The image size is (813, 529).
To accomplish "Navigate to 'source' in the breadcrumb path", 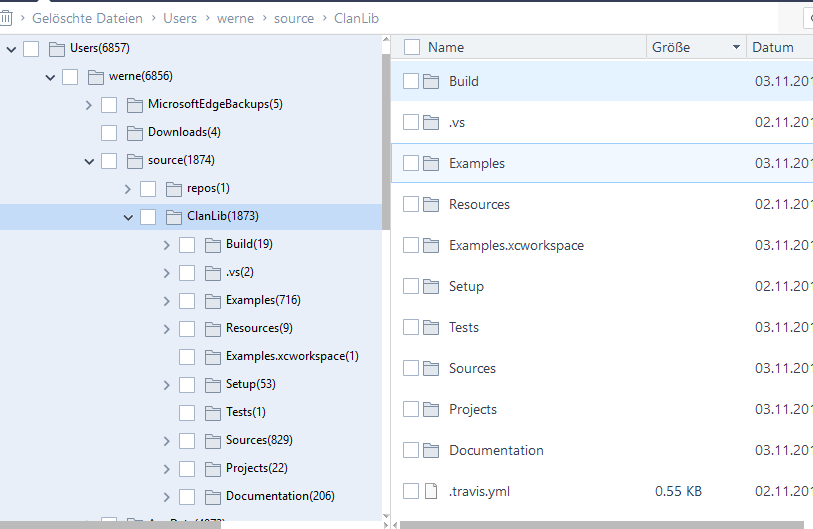I will pyautogui.click(x=293, y=18).
